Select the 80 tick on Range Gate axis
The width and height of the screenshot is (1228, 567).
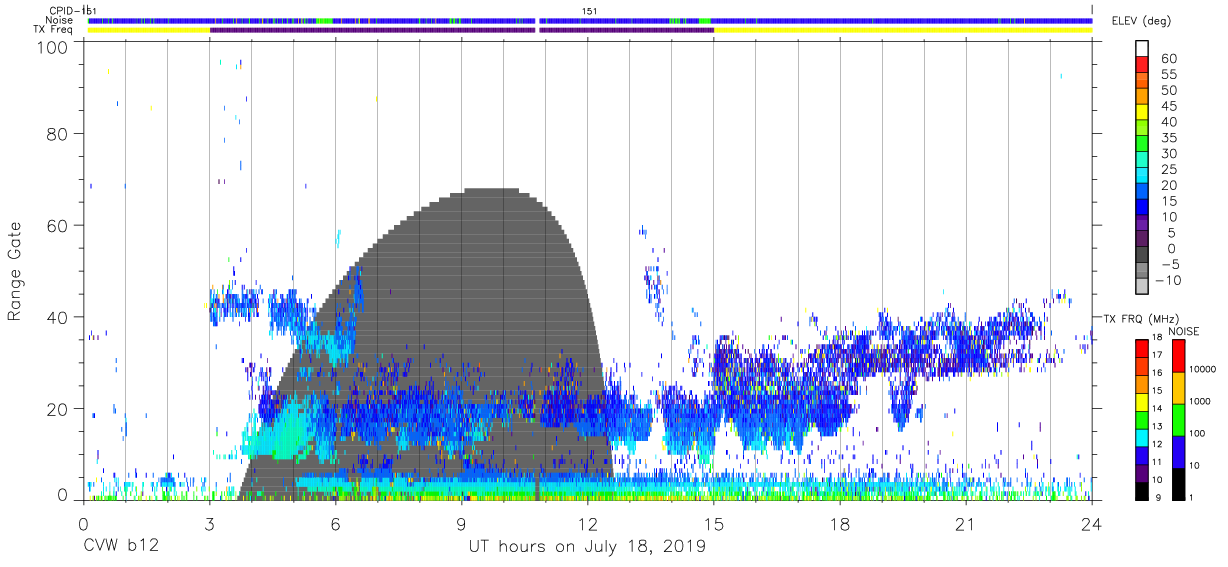[x=57, y=134]
